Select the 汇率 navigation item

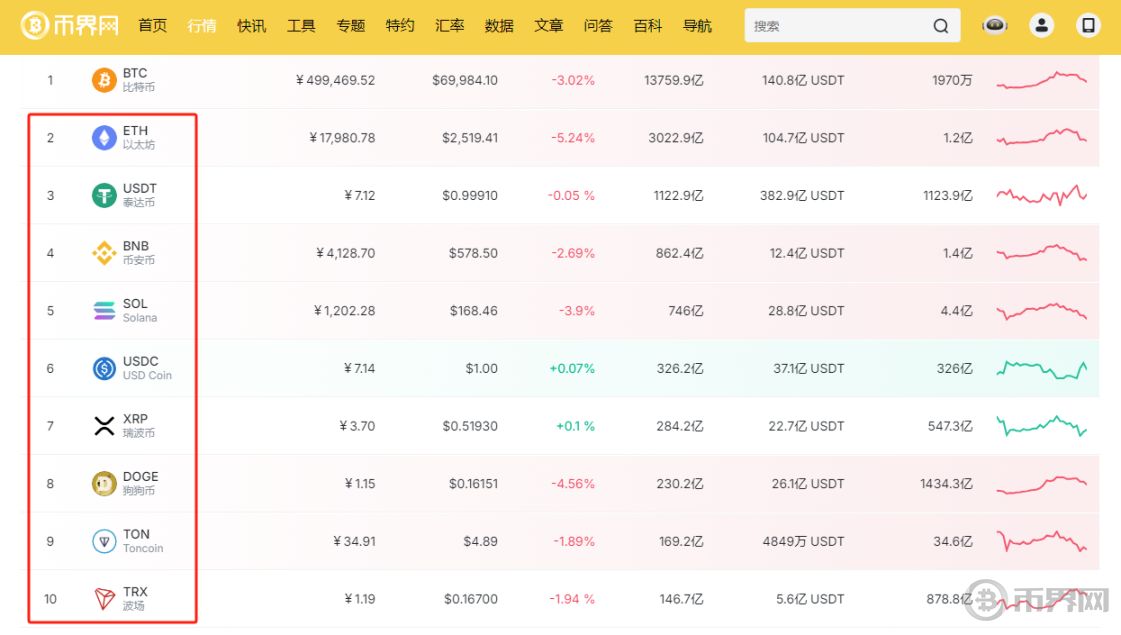point(450,26)
